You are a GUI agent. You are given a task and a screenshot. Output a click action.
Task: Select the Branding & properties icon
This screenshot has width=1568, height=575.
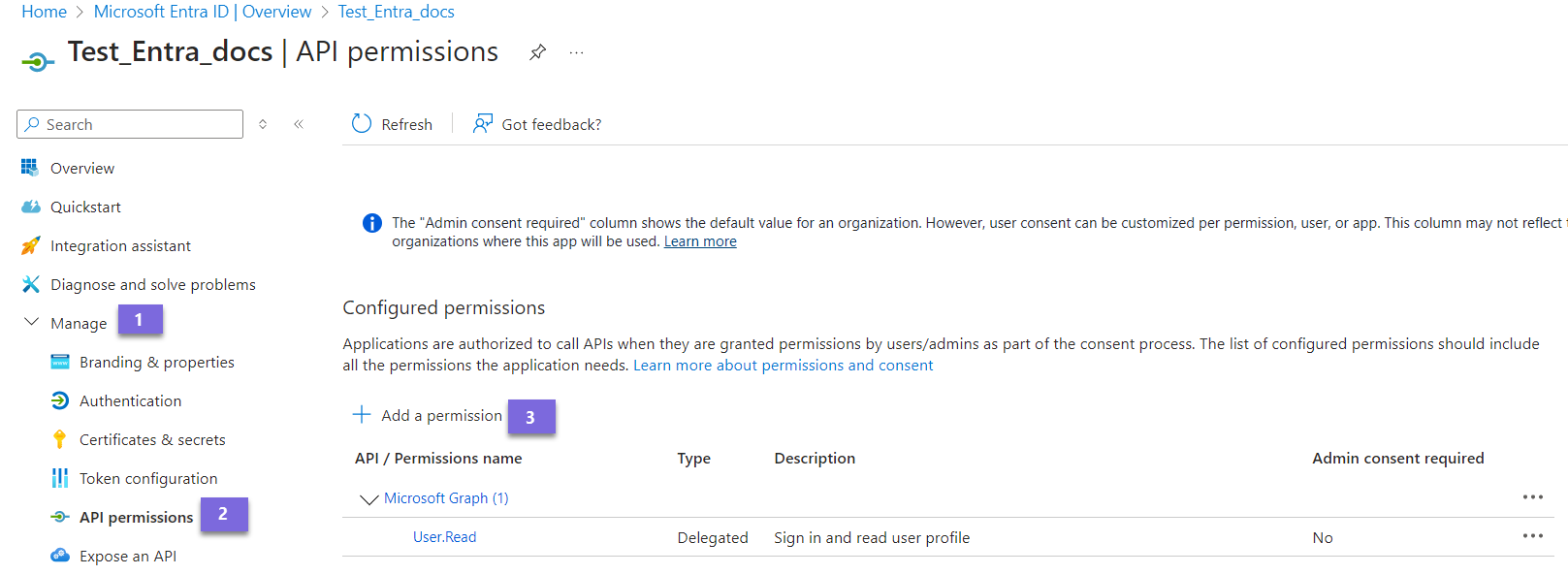(x=60, y=361)
